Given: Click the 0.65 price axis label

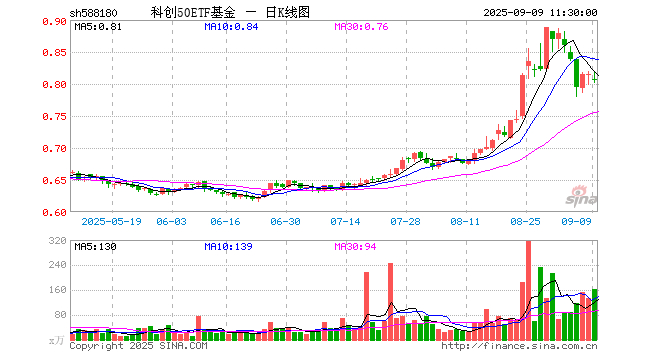Looking at the screenshot, I should click(54, 181).
